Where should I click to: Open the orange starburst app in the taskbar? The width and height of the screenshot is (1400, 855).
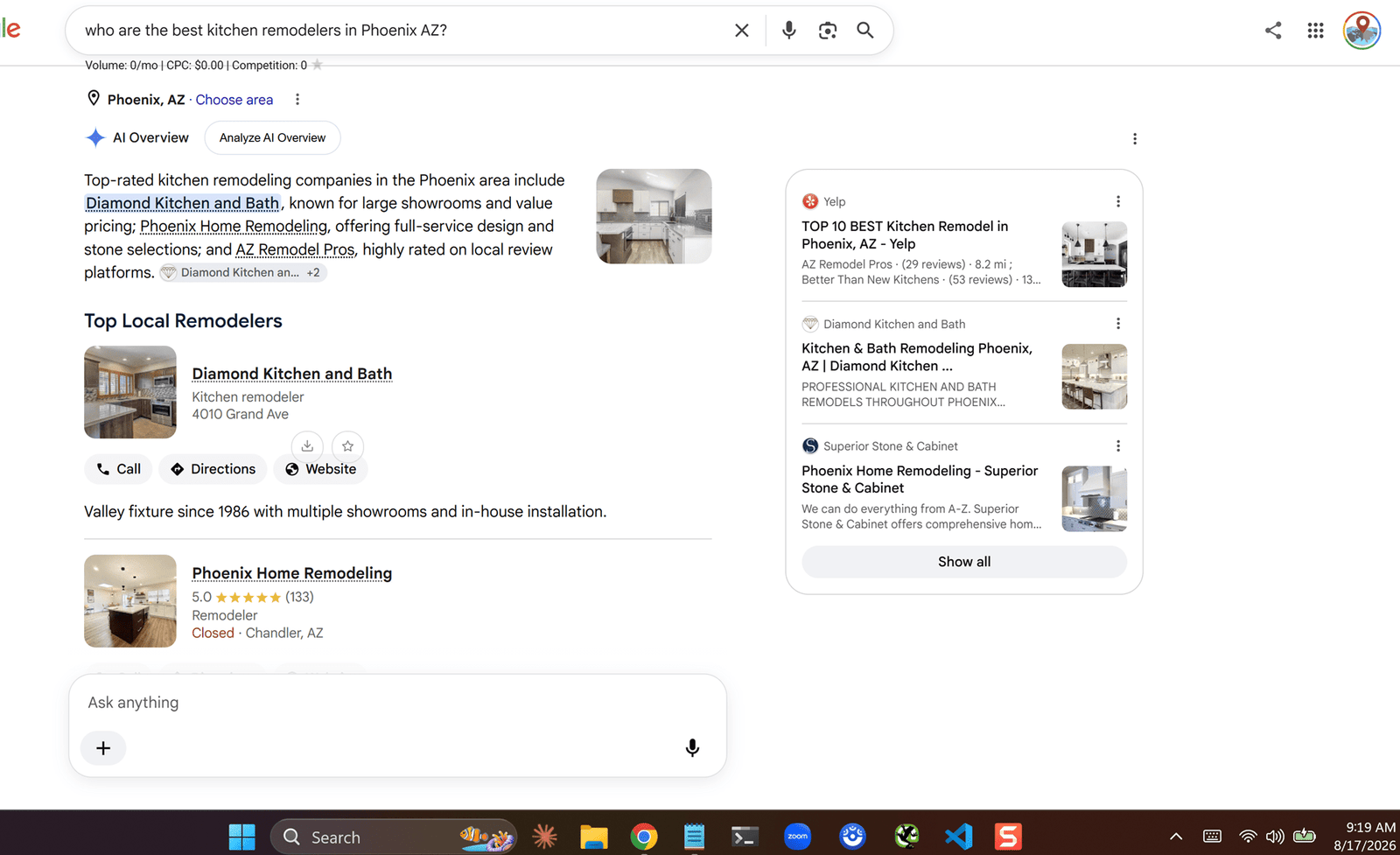click(x=544, y=837)
